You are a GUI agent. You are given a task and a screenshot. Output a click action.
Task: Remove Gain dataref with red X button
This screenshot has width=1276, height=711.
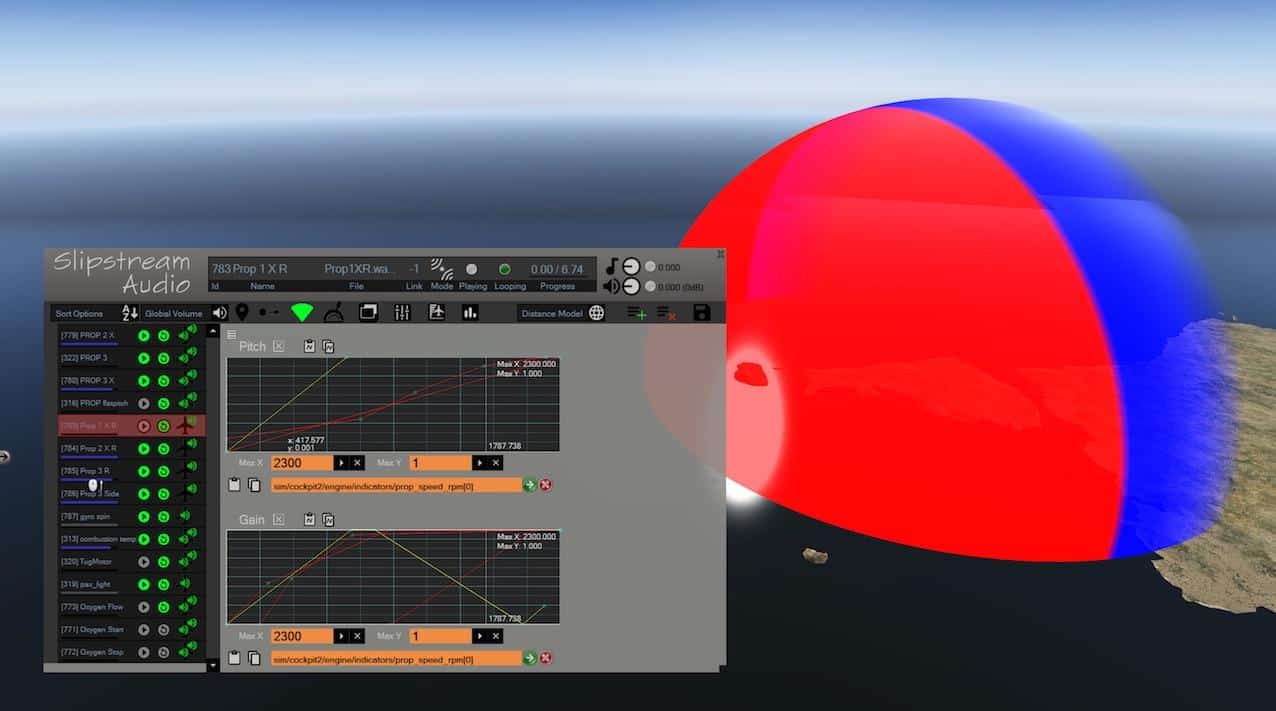pyautogui.click(x=546, y=658)
